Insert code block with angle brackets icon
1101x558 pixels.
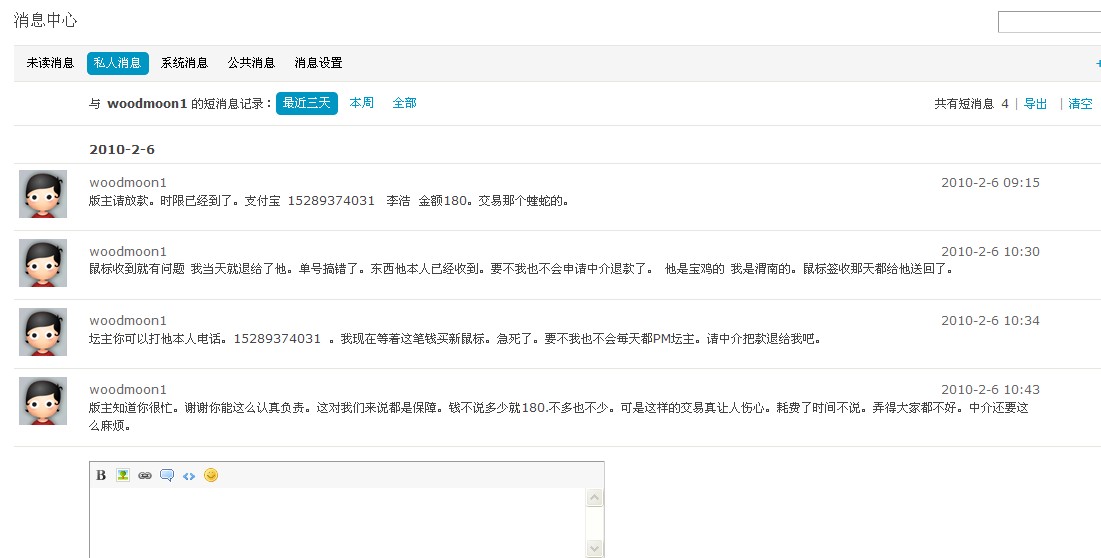189,475
